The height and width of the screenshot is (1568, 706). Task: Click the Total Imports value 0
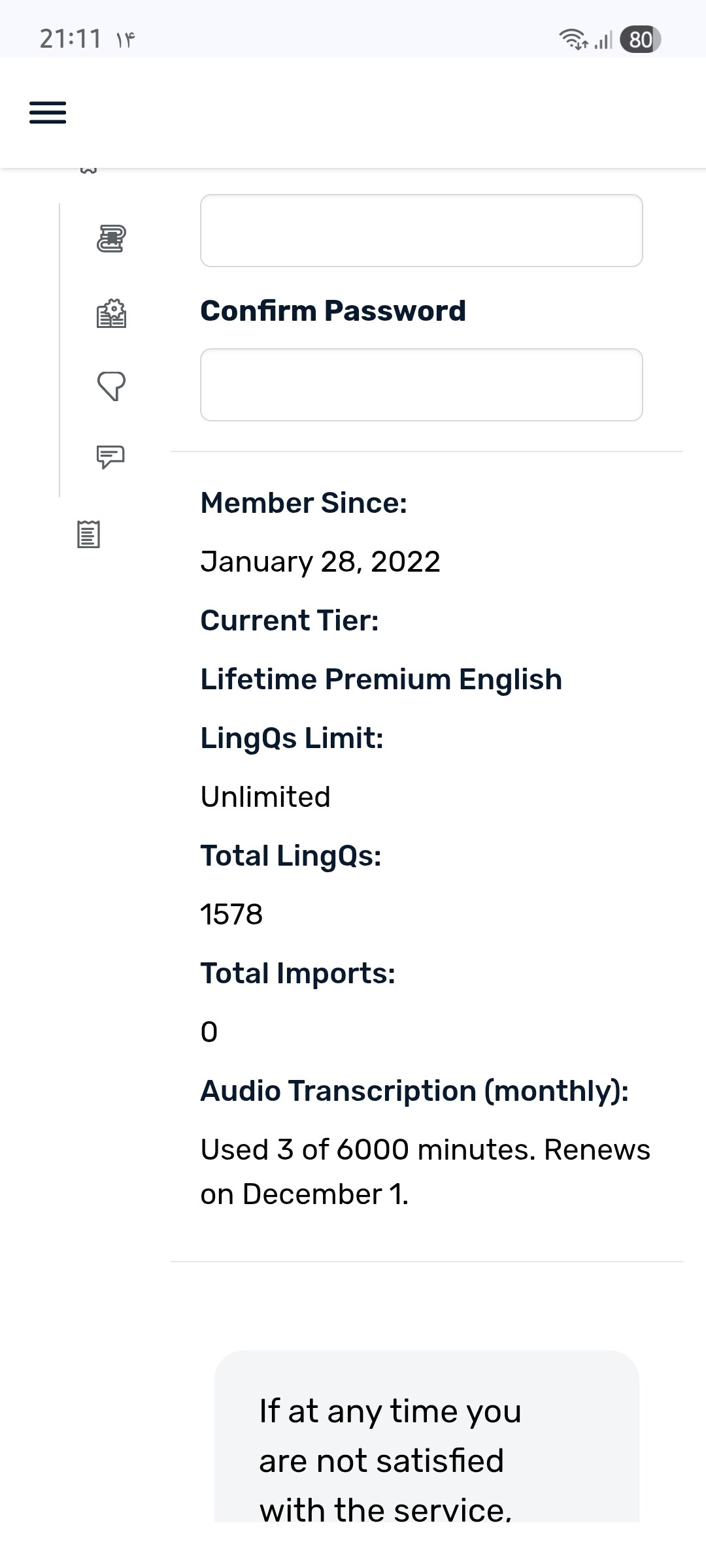pos(209,1032)
